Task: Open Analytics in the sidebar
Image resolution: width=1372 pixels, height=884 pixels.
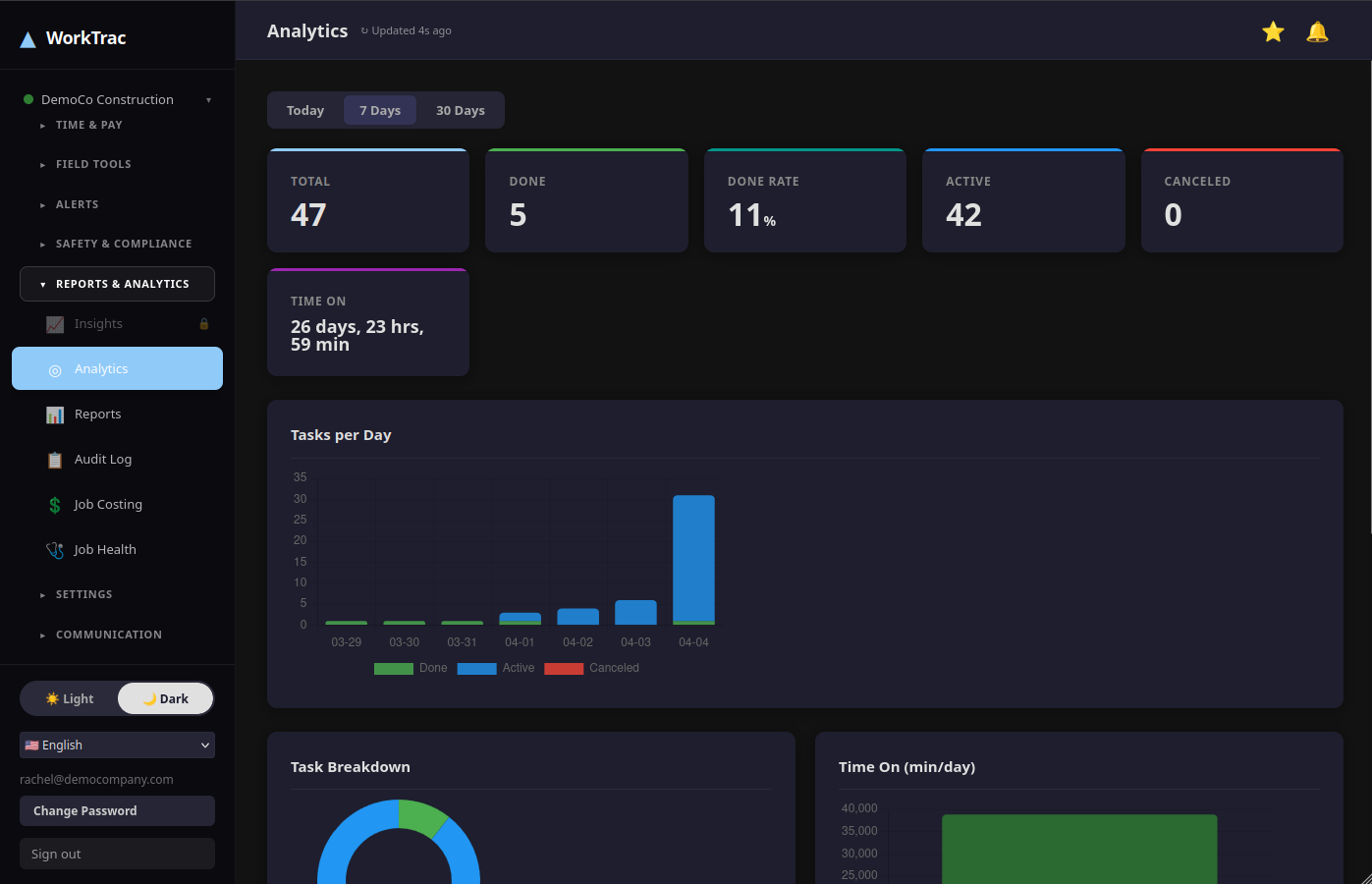Action: 117,368
